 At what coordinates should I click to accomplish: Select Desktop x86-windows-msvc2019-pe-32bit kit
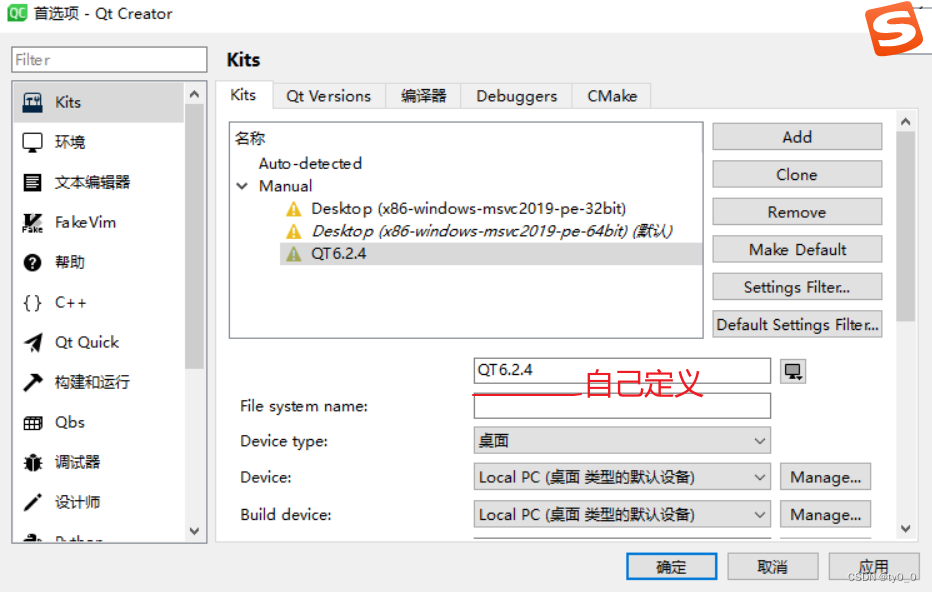pos(468,209)
